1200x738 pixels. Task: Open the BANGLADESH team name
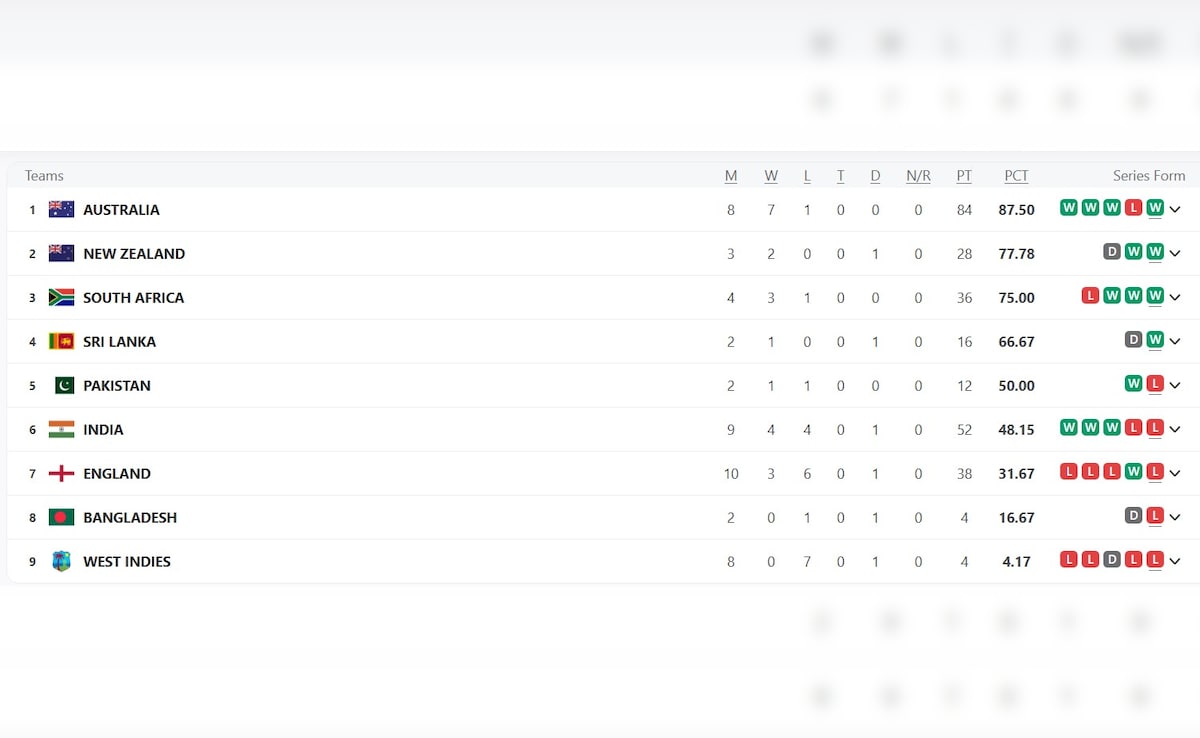130,517
